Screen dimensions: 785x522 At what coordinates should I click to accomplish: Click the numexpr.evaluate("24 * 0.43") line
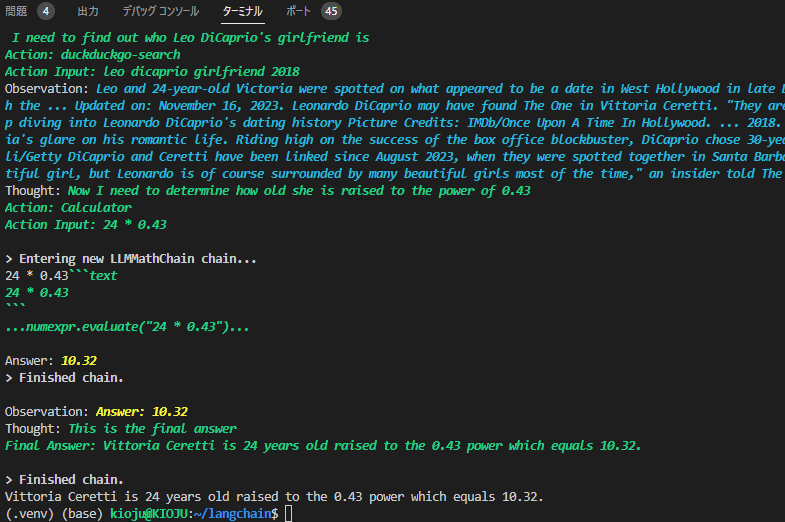tap(127, 326)
